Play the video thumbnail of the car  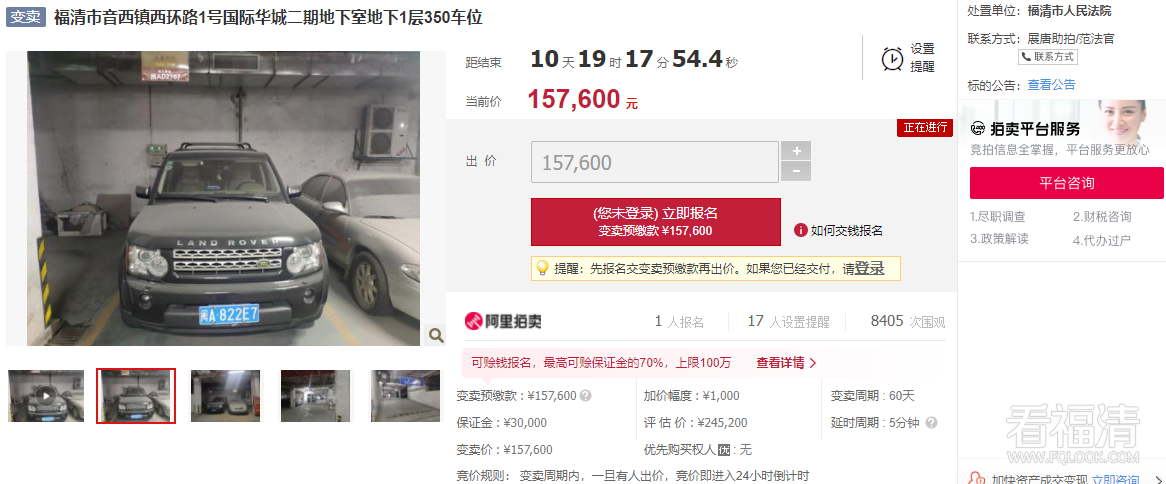[46, 396]
